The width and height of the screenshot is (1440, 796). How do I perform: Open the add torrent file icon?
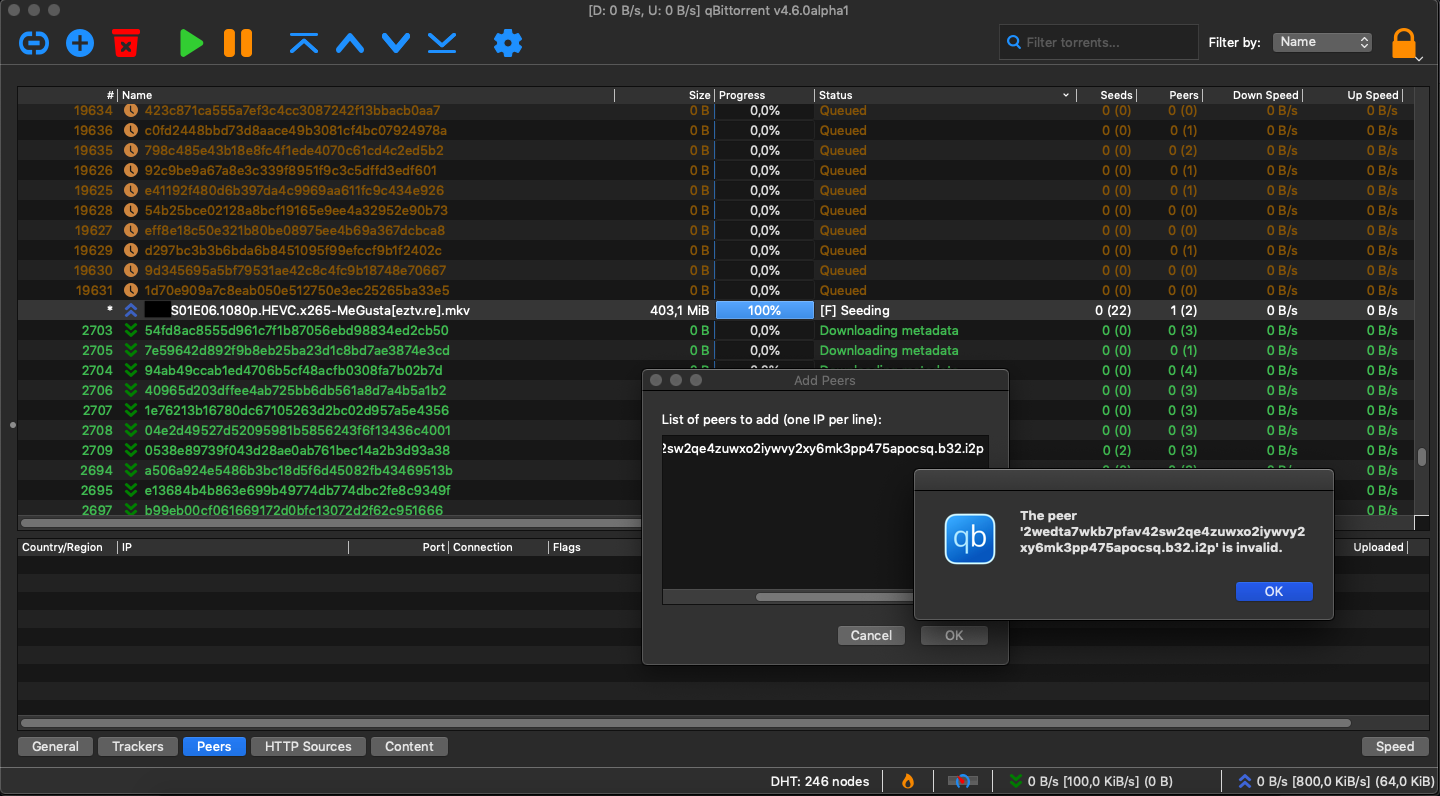(x=79, y=43)
